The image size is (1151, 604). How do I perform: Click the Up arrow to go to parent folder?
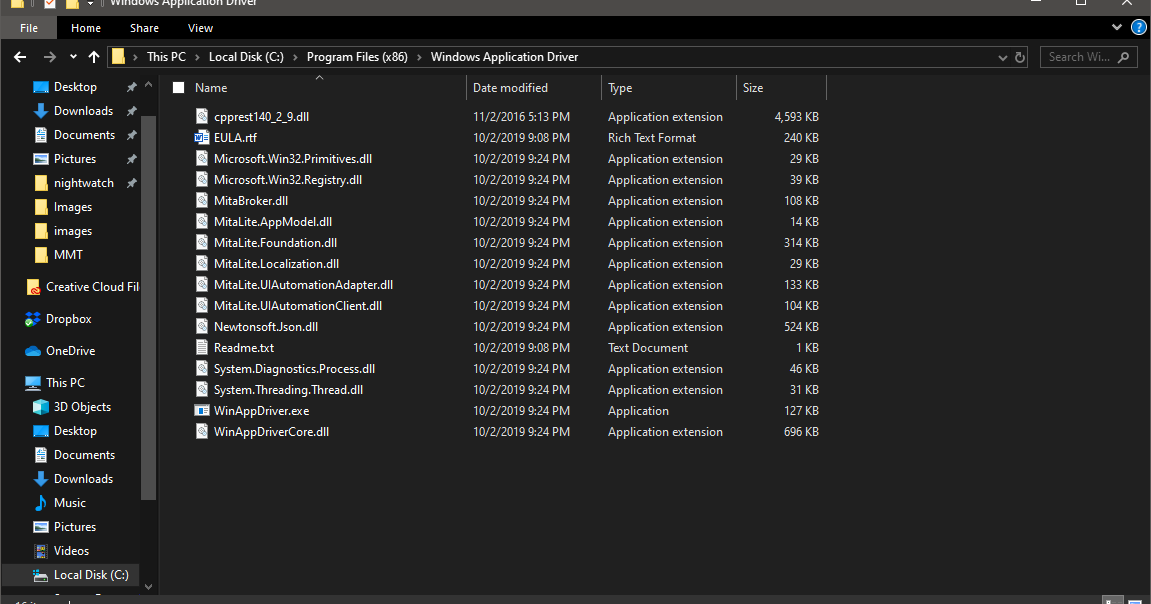[93, 56]
